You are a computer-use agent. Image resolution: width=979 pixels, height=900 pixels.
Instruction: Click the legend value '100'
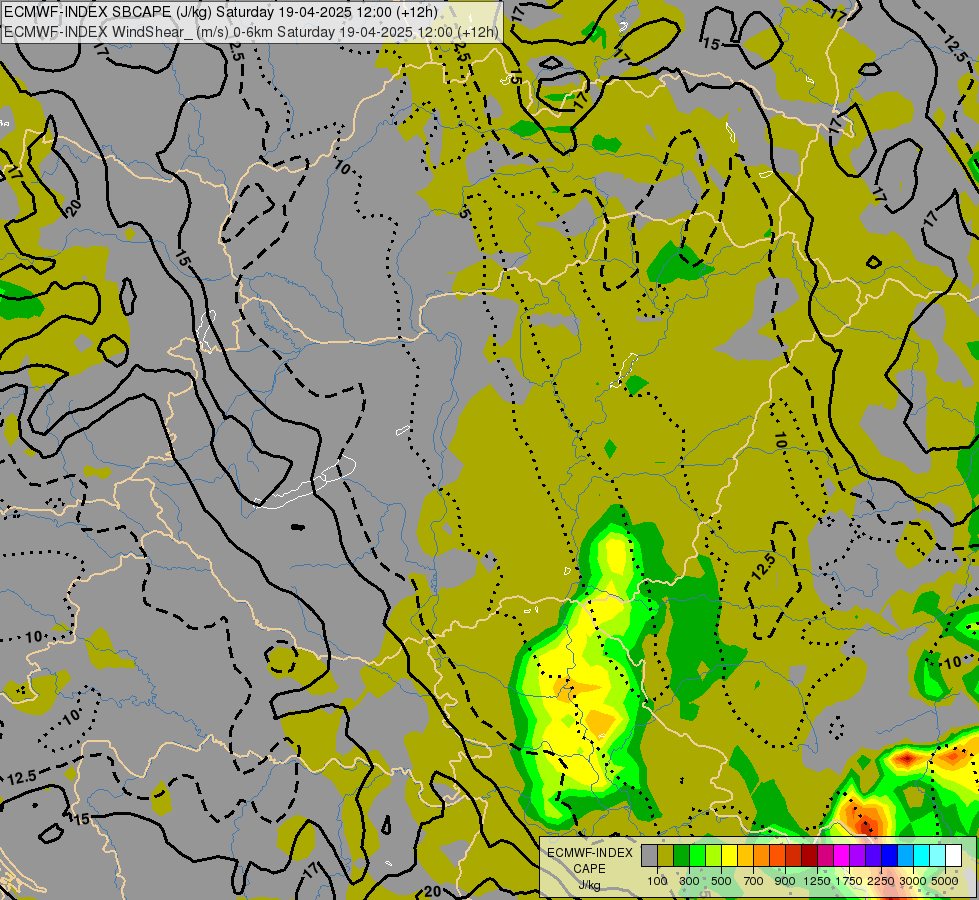click(x=657, y=881)
